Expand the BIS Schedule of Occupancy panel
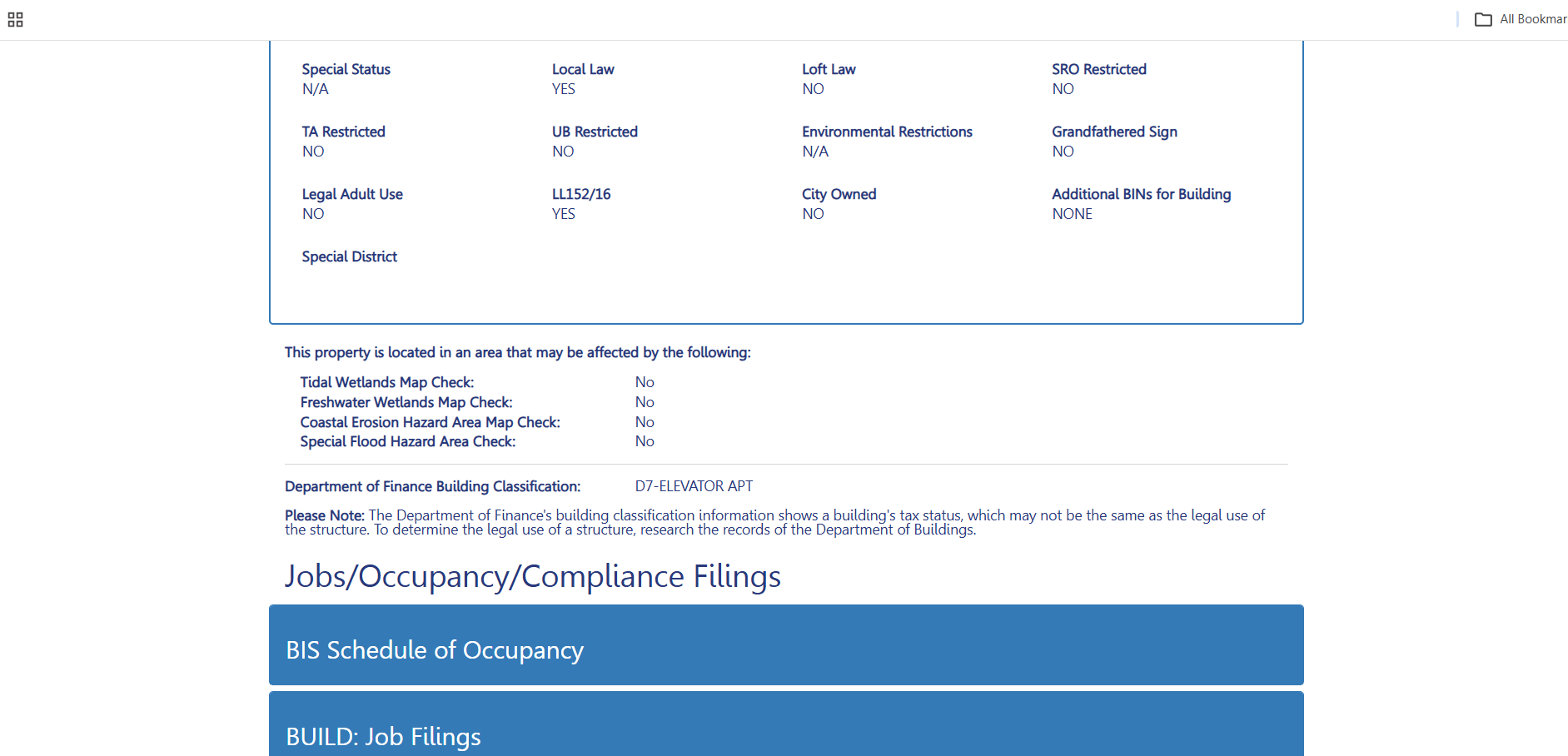This screenshot has width=1568, height=756. pos(786,645)
